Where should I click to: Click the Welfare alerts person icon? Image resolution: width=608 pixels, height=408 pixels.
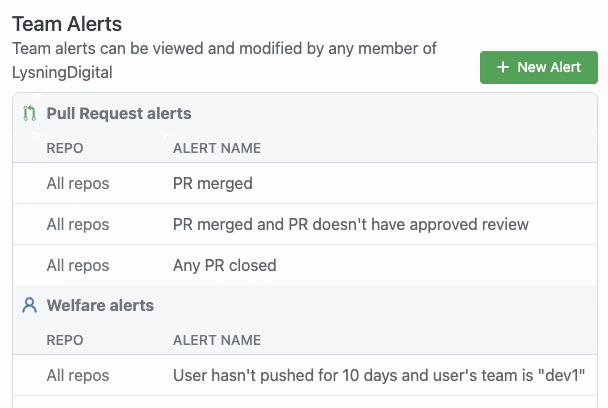click(x=29, y=306)
